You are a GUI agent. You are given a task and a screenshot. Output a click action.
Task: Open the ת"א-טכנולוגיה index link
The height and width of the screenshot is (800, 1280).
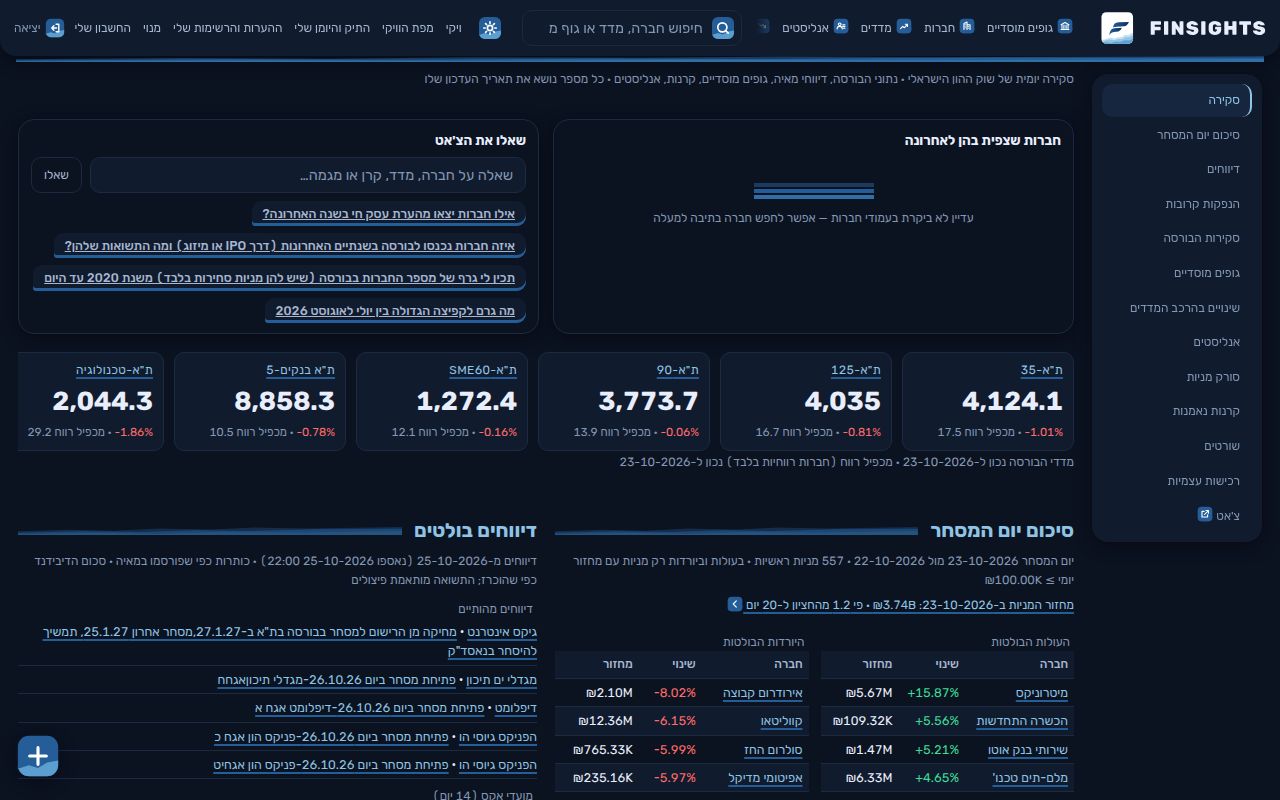pyautogui.click(x=115, y=370)
